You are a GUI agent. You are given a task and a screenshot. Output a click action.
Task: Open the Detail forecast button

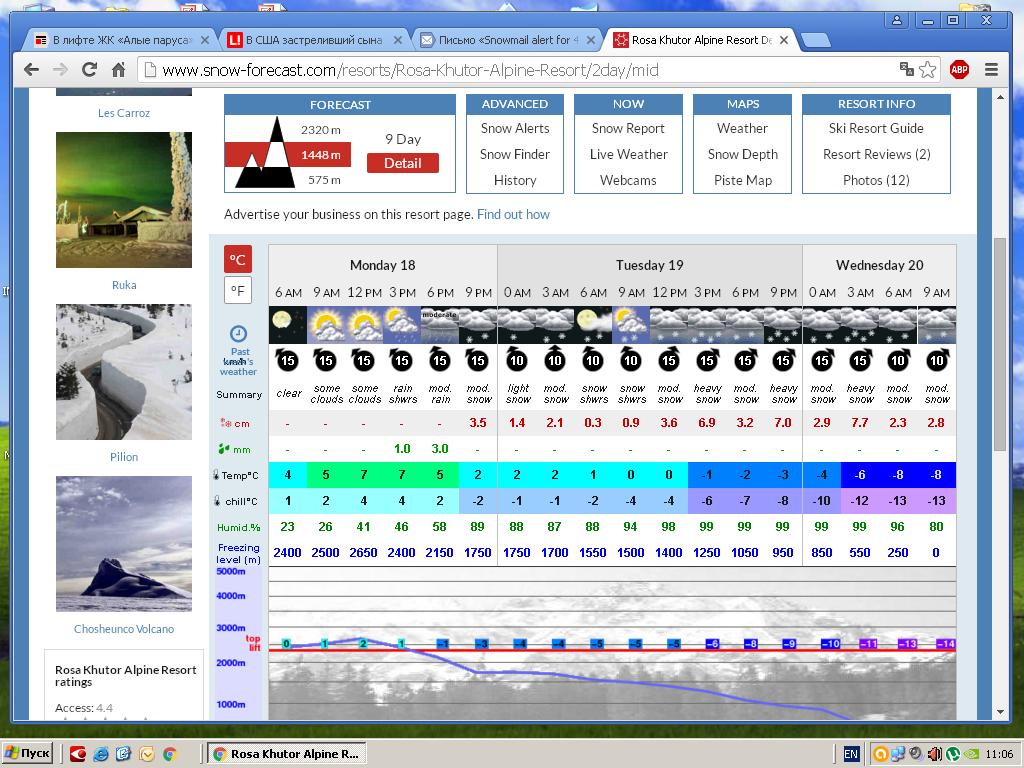[402, 163]
